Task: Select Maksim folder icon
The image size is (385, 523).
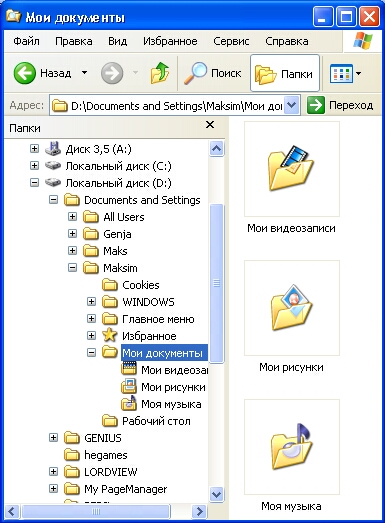Action: tap(91, 268)
